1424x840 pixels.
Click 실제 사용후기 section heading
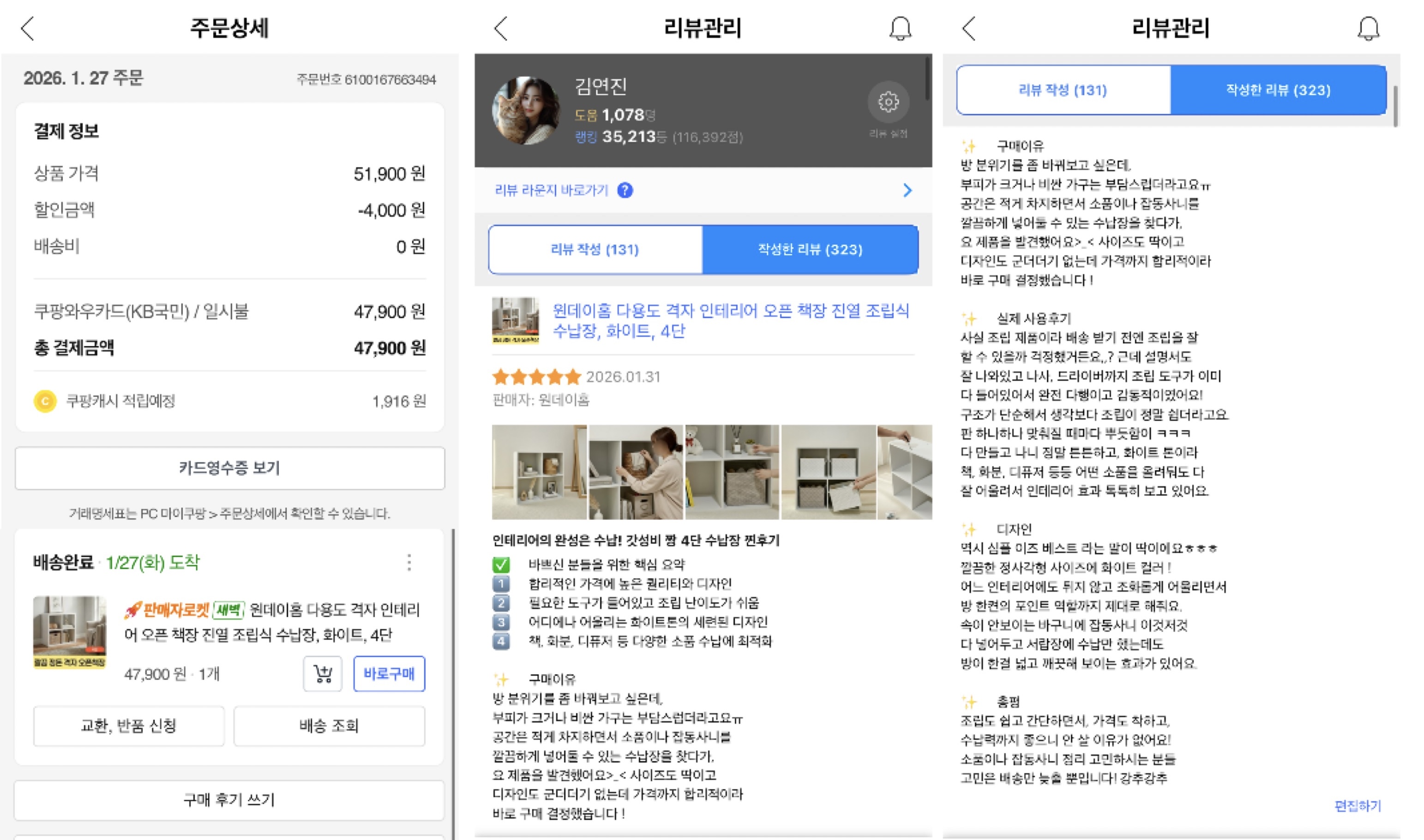pos(1033,318)
